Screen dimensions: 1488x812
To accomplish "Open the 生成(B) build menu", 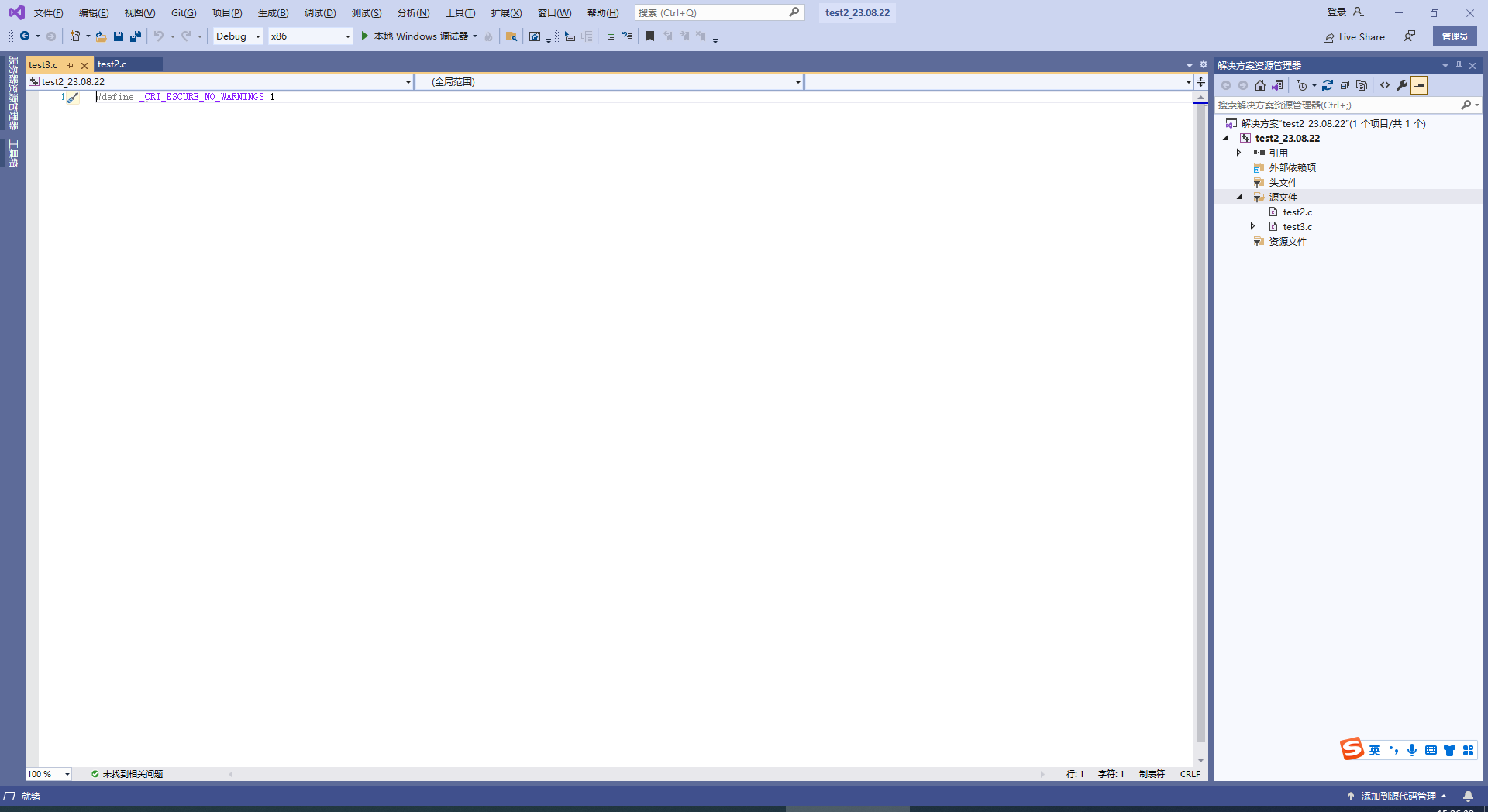I will click(x=273, y=12).
